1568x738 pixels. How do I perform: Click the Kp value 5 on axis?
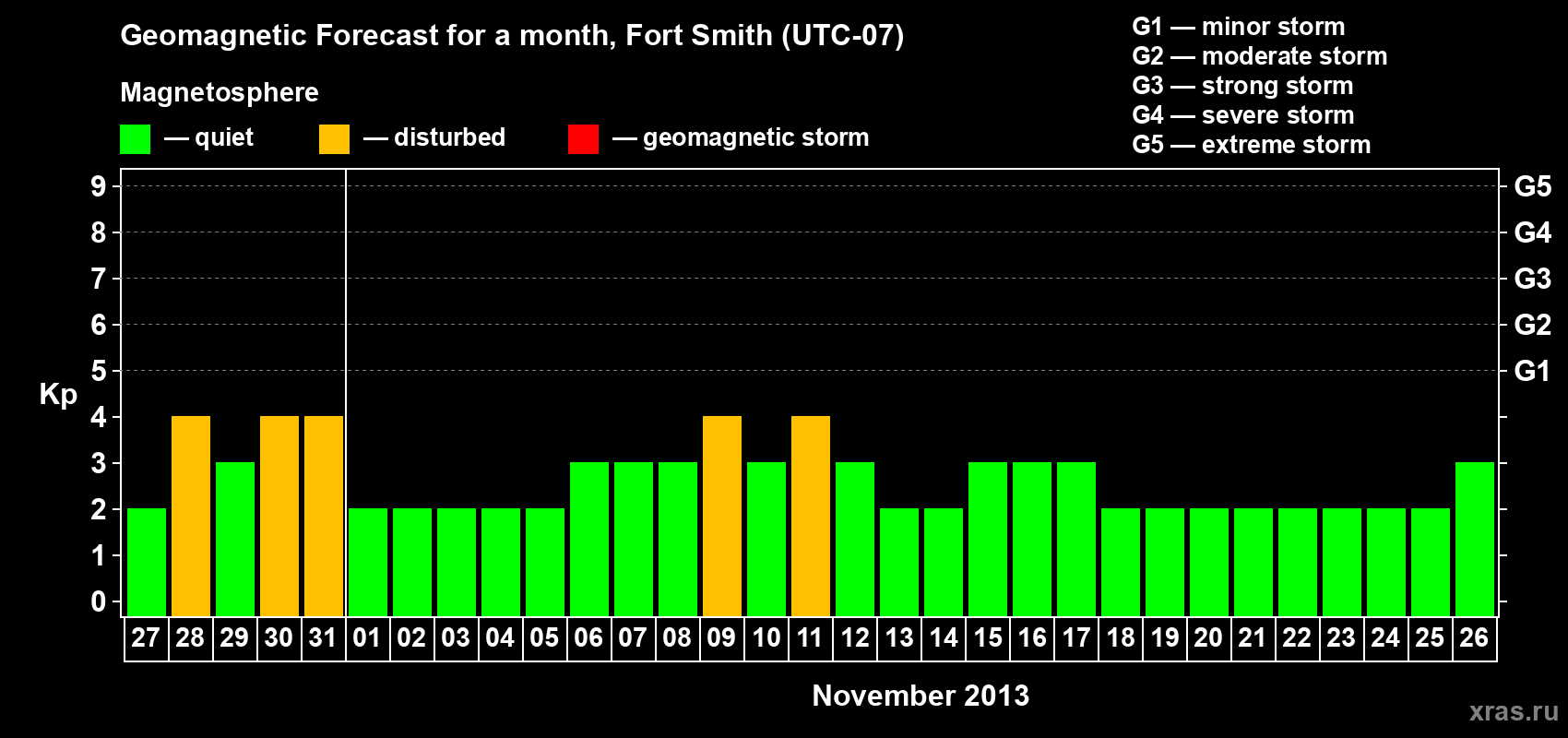pos(99,371)
